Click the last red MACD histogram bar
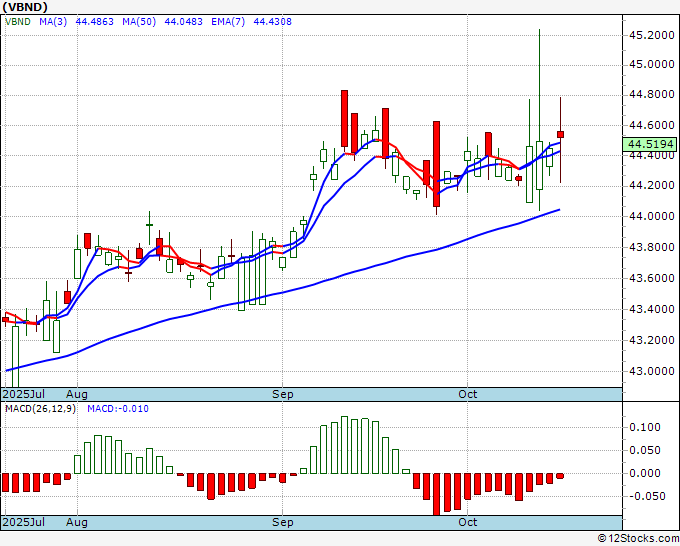This screenshot has height=546, width=680. tap(560, 476)
